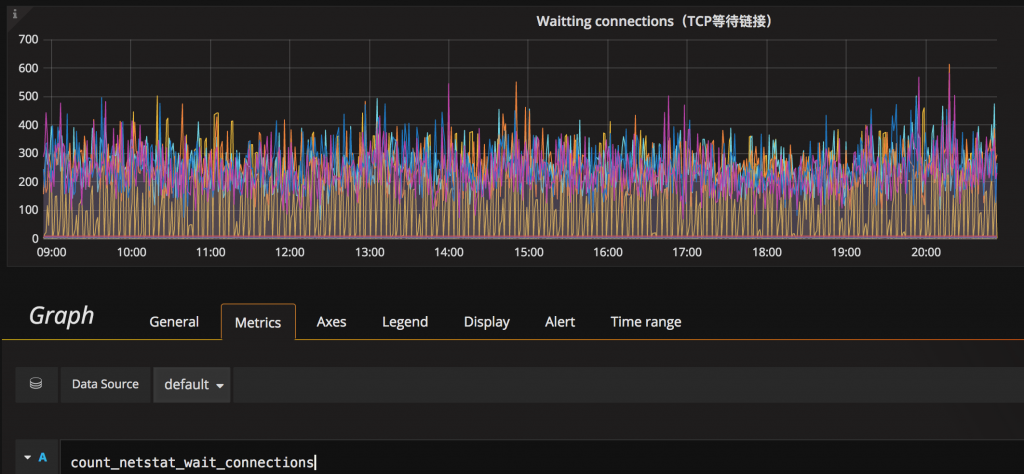
Task: Open the Display tab
Action: (487, 322)
